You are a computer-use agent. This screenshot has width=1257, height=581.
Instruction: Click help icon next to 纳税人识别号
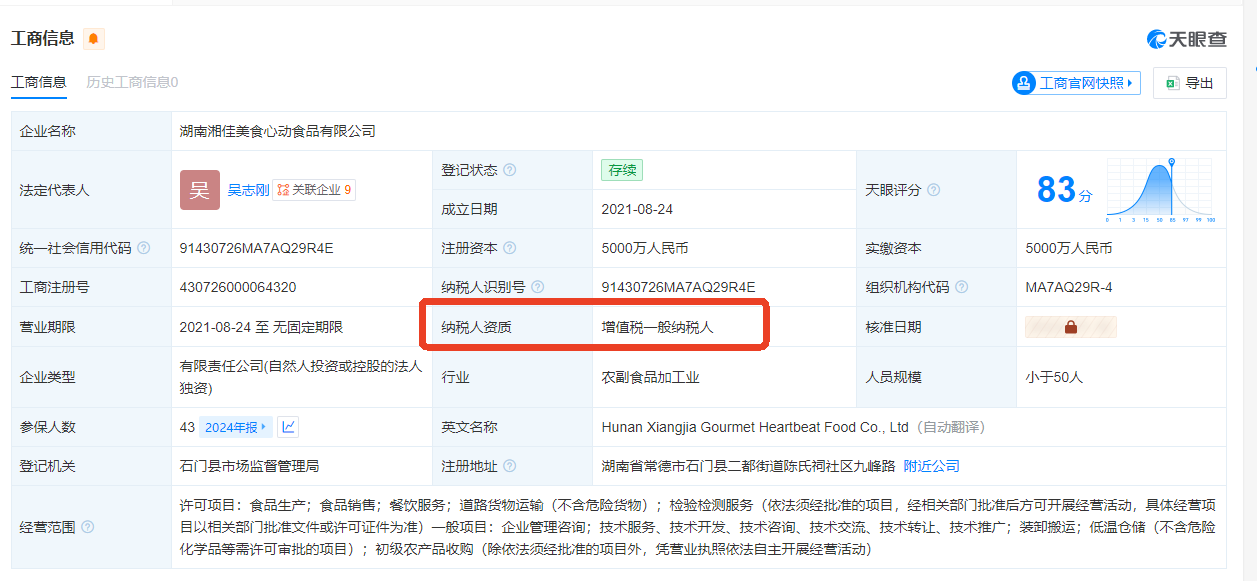tap(538, 287)
